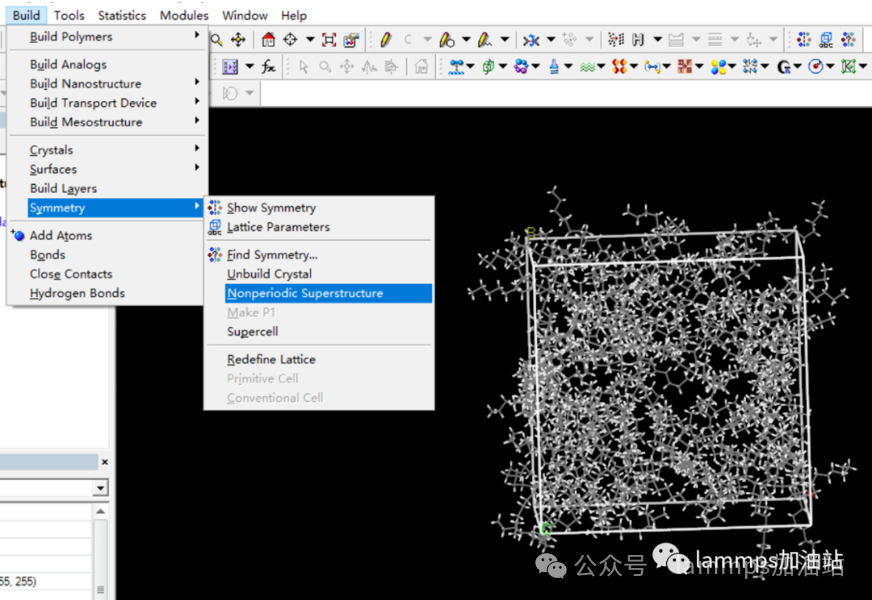
Task: Expand the DFTB module dropdown arrow
Action: coord(700,67)
